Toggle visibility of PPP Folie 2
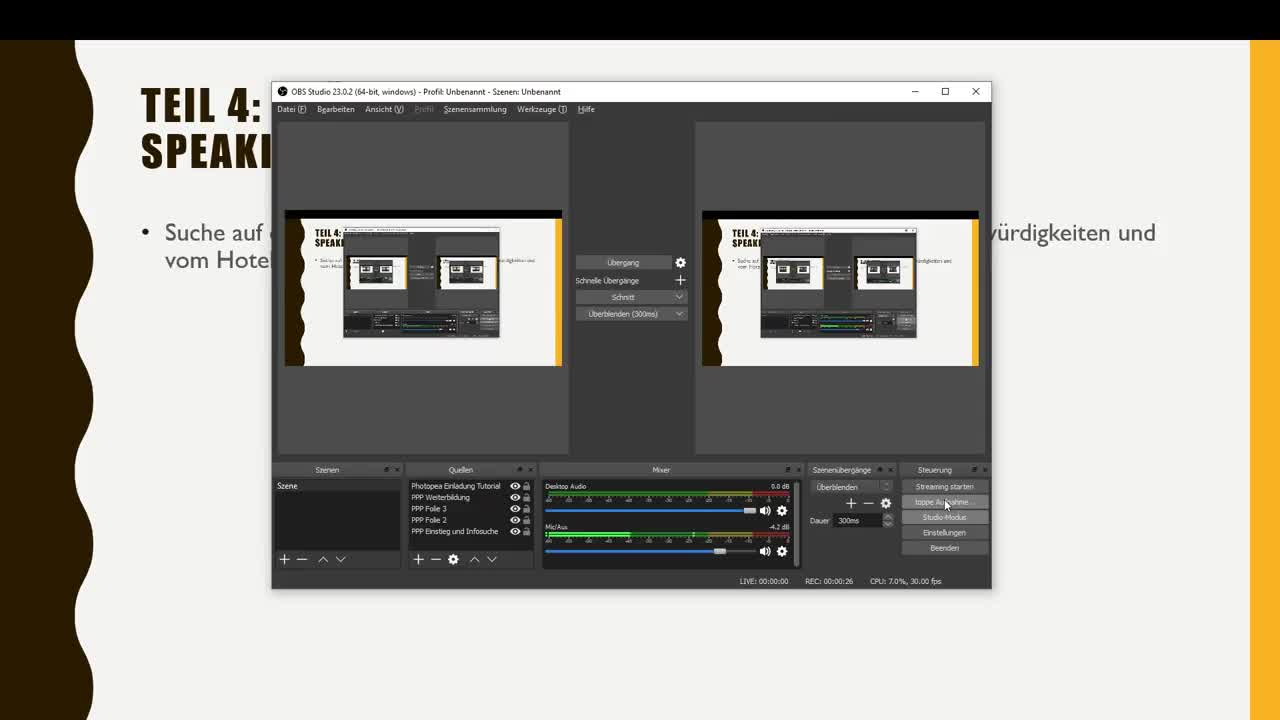Viewport: 1280px width, 720px height. click(515, 520)
